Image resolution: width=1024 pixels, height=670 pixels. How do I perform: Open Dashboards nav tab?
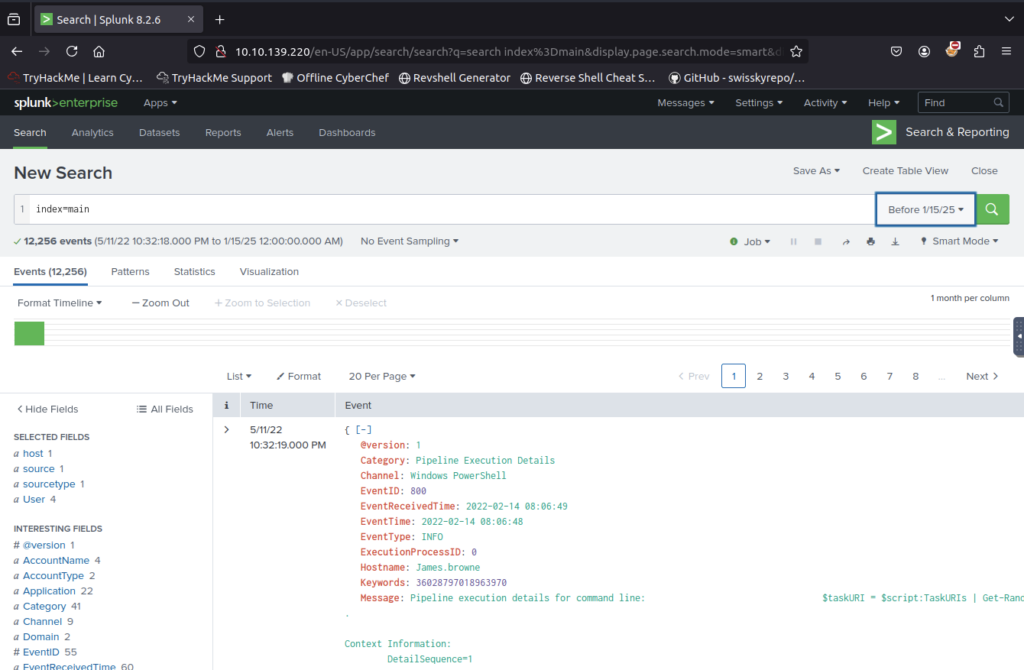[x=347, y=133]
